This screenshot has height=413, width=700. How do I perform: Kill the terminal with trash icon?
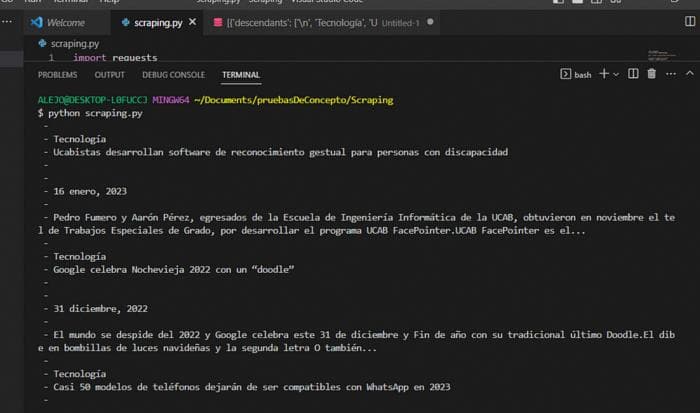(x=652, y=74)
